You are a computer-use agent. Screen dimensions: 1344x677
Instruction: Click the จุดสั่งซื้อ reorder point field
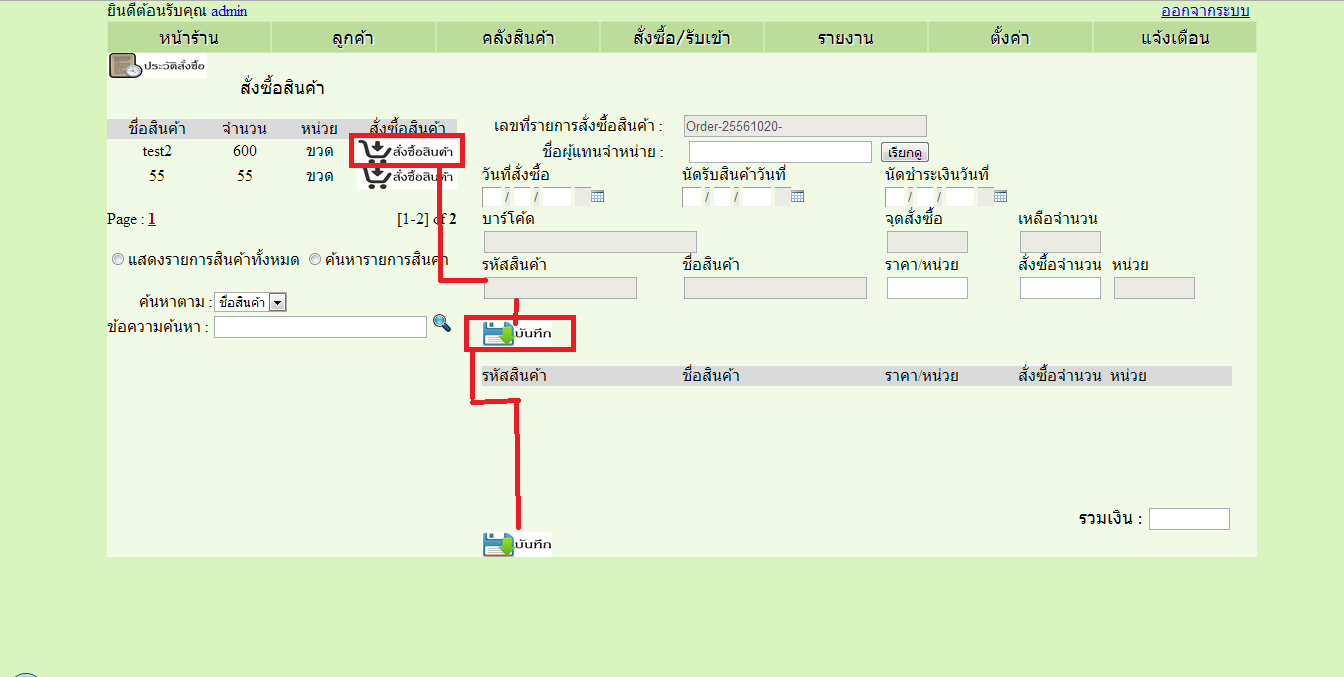pyautogui.click(x=927, y=242)
